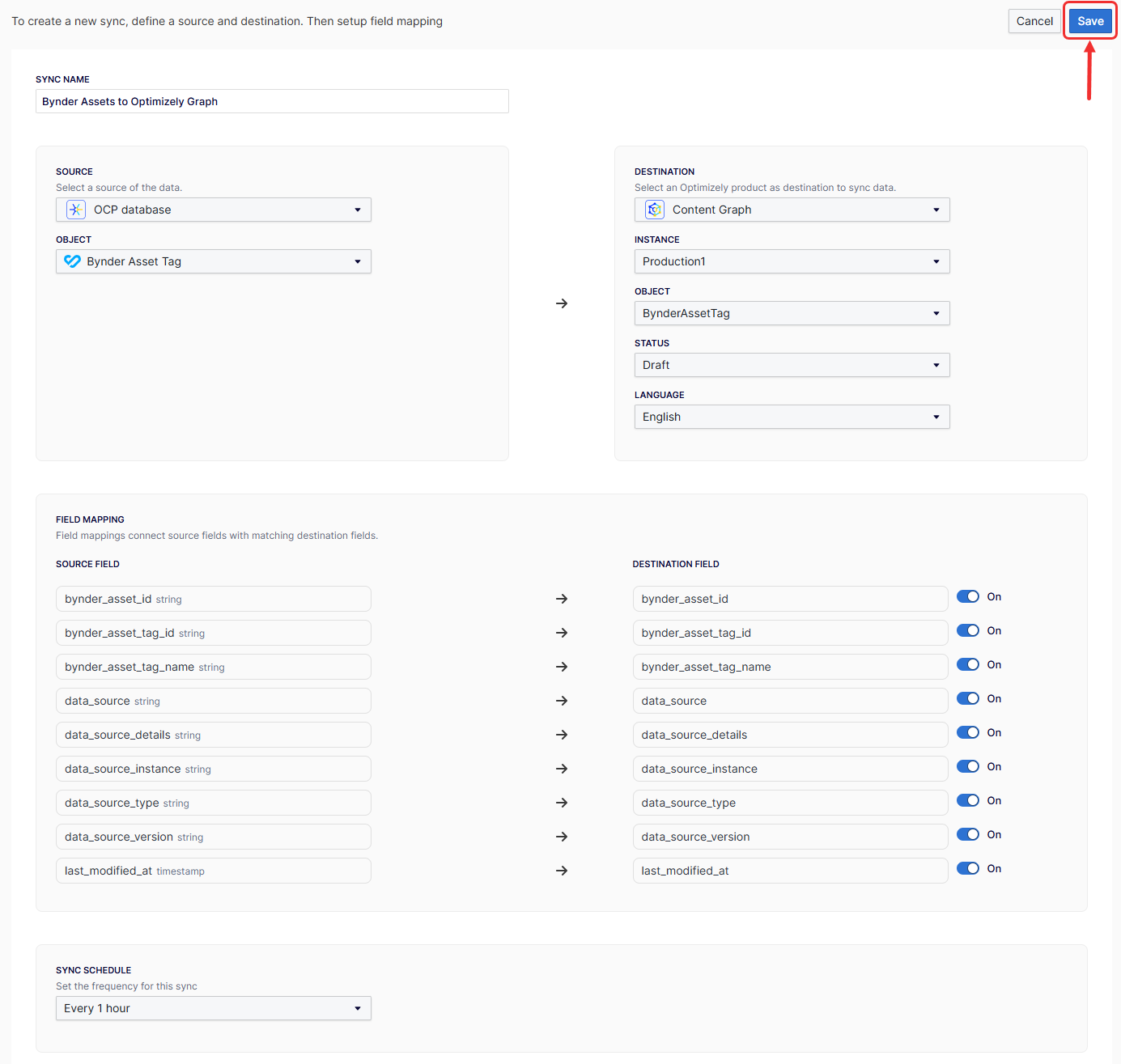Switch off last_modified_at mapping

(x=968, y=868)
